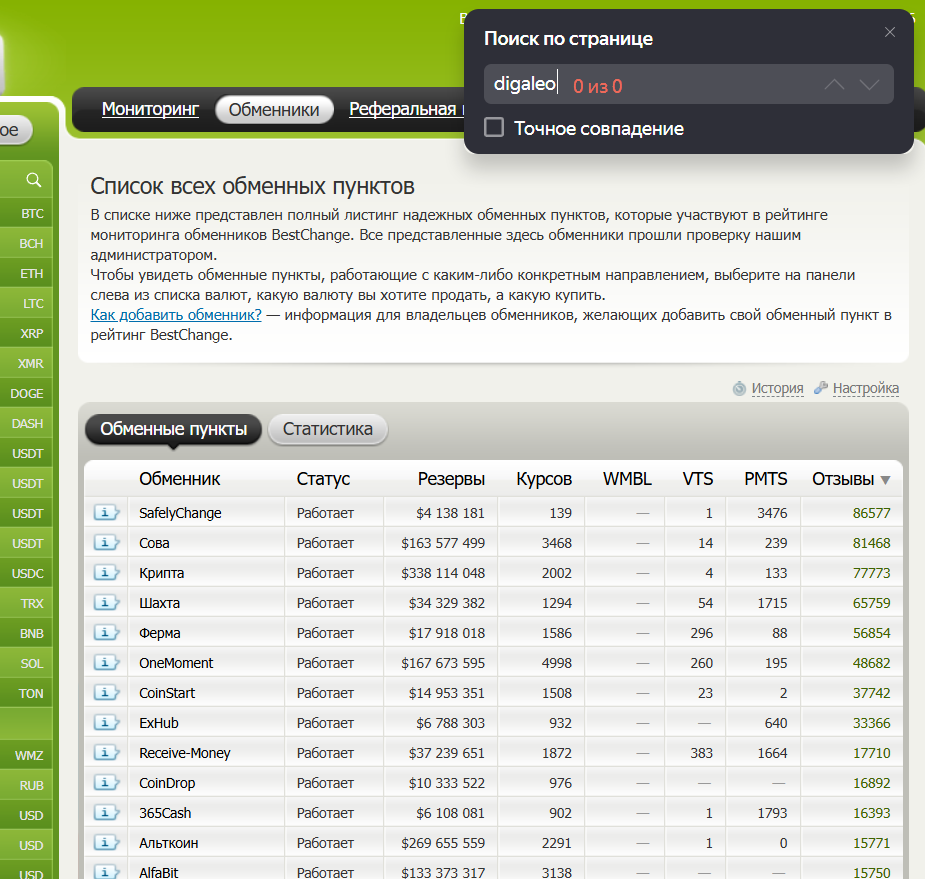Sort table by WMBL column
This screenshot has width=925, height=879.
[x=627, y=479]
